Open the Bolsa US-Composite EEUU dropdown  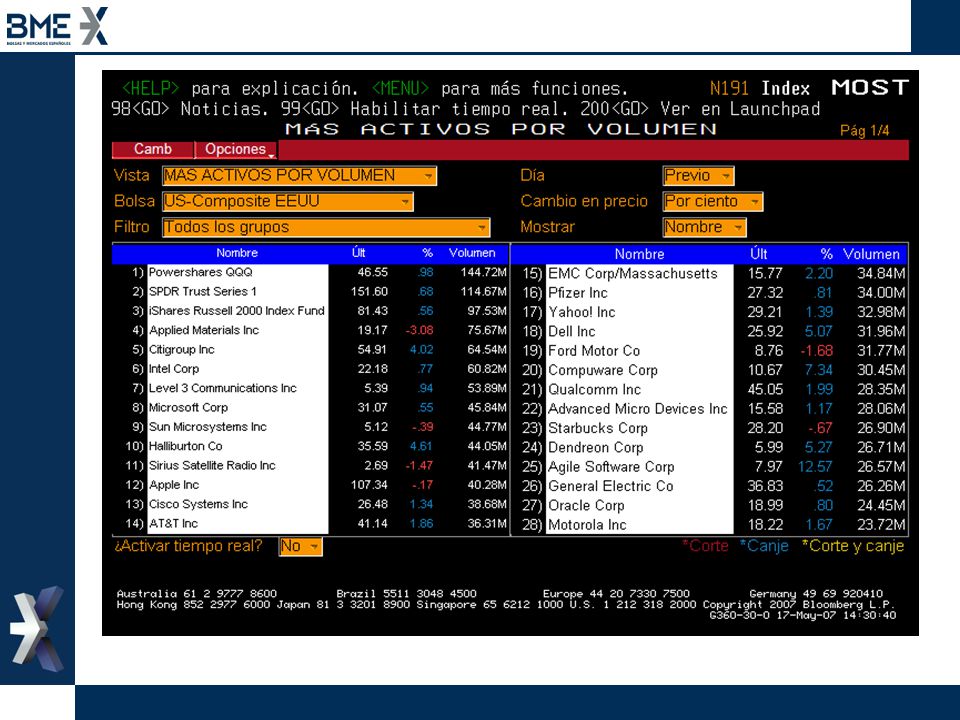[x=288, y=201]
